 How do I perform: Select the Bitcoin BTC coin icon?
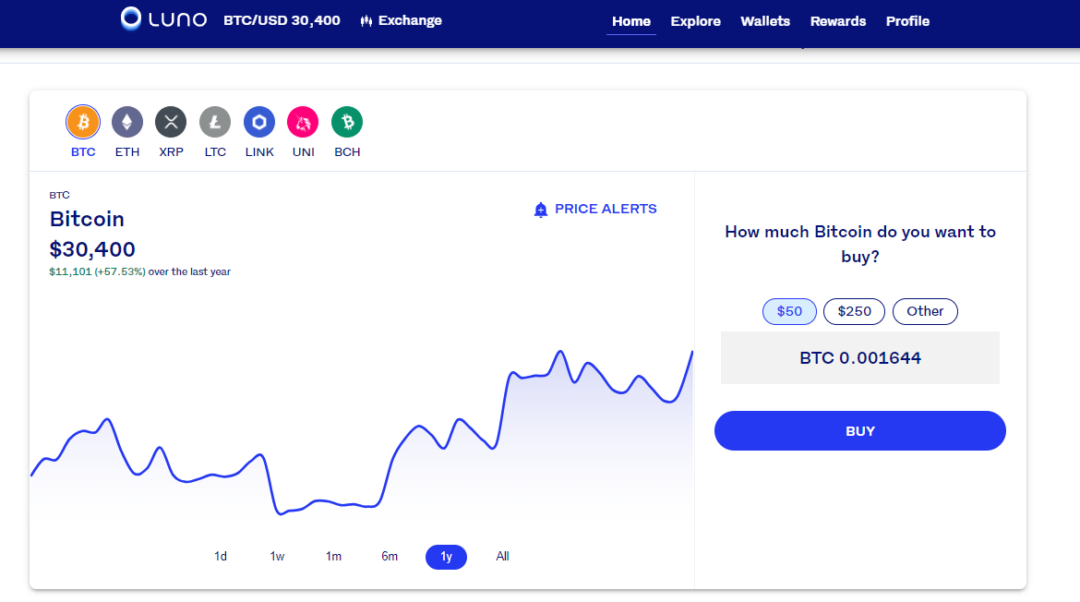click(83, 123)
